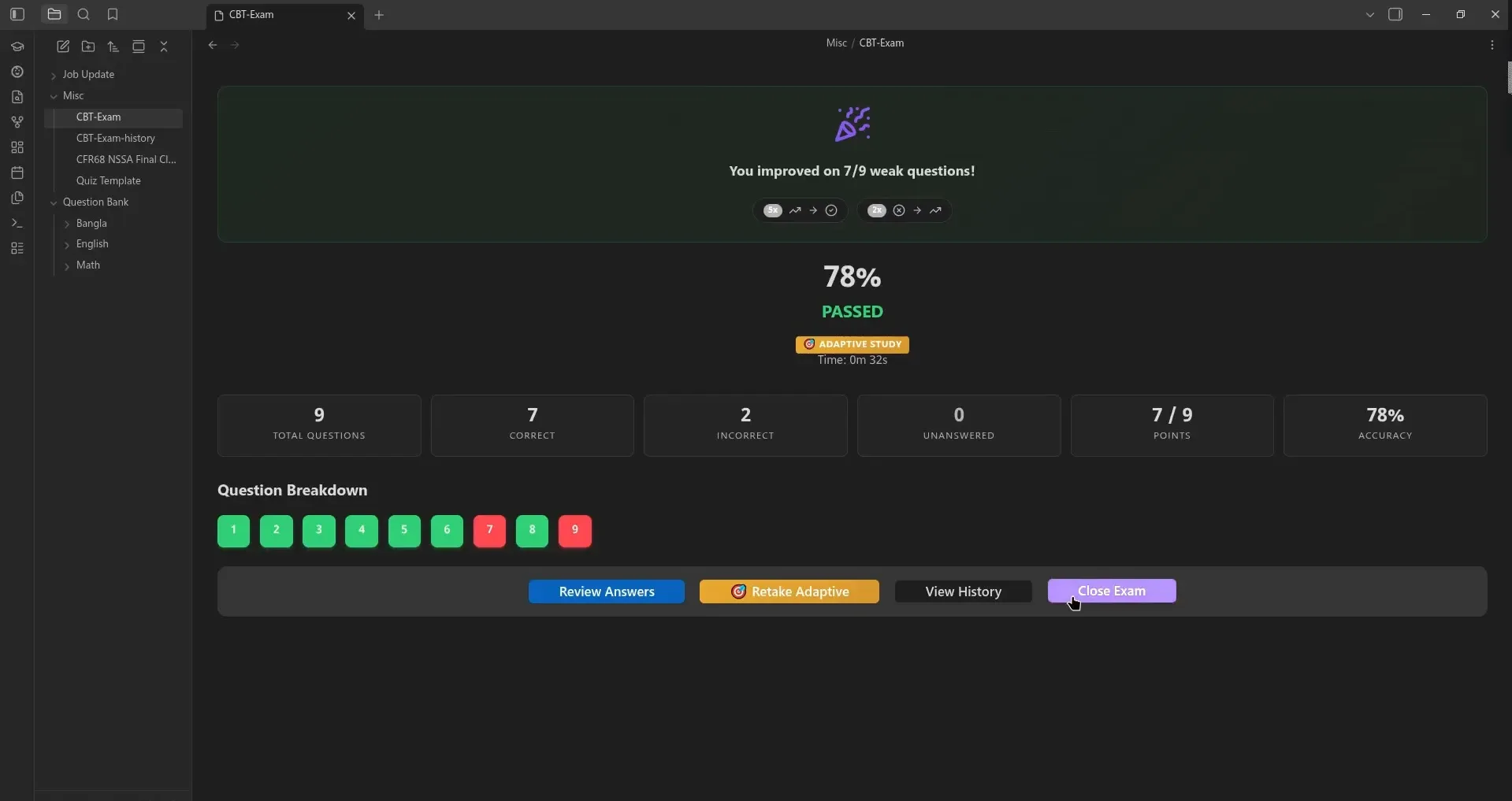Jump to question 4 in breakdown

(362, 530)
